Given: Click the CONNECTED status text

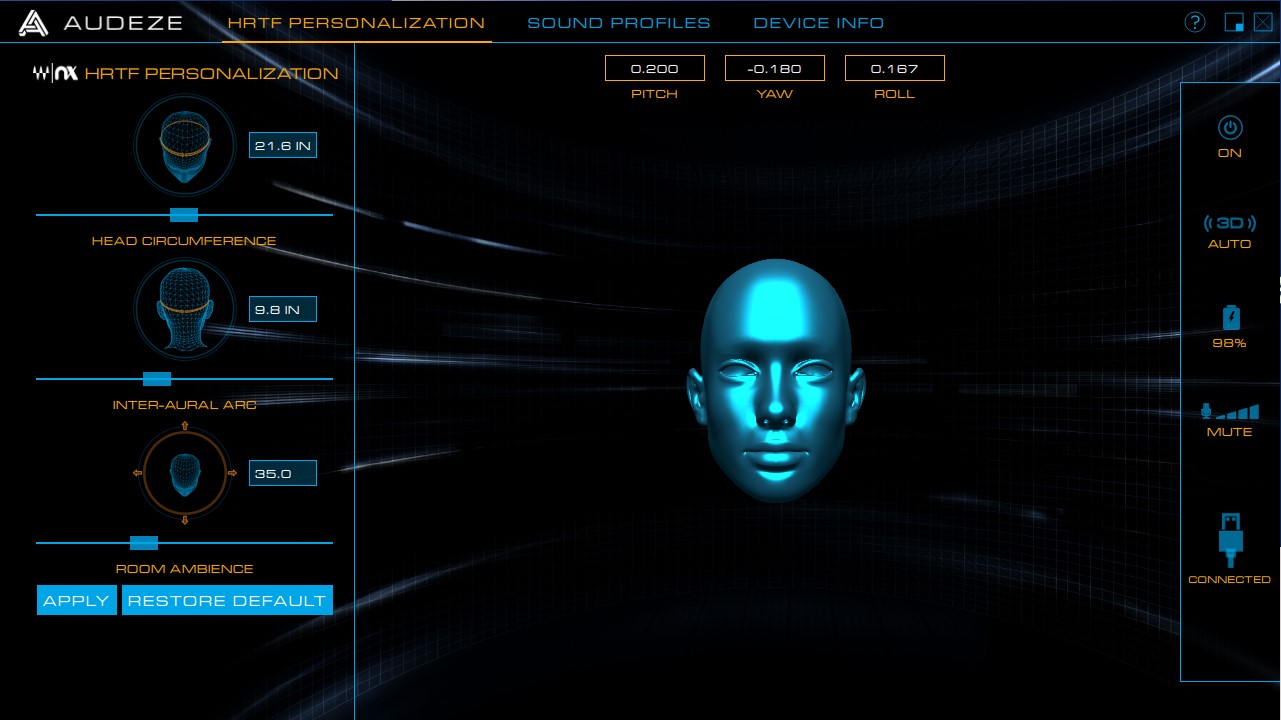Looking at the screenshot, I should point(1230,580).
